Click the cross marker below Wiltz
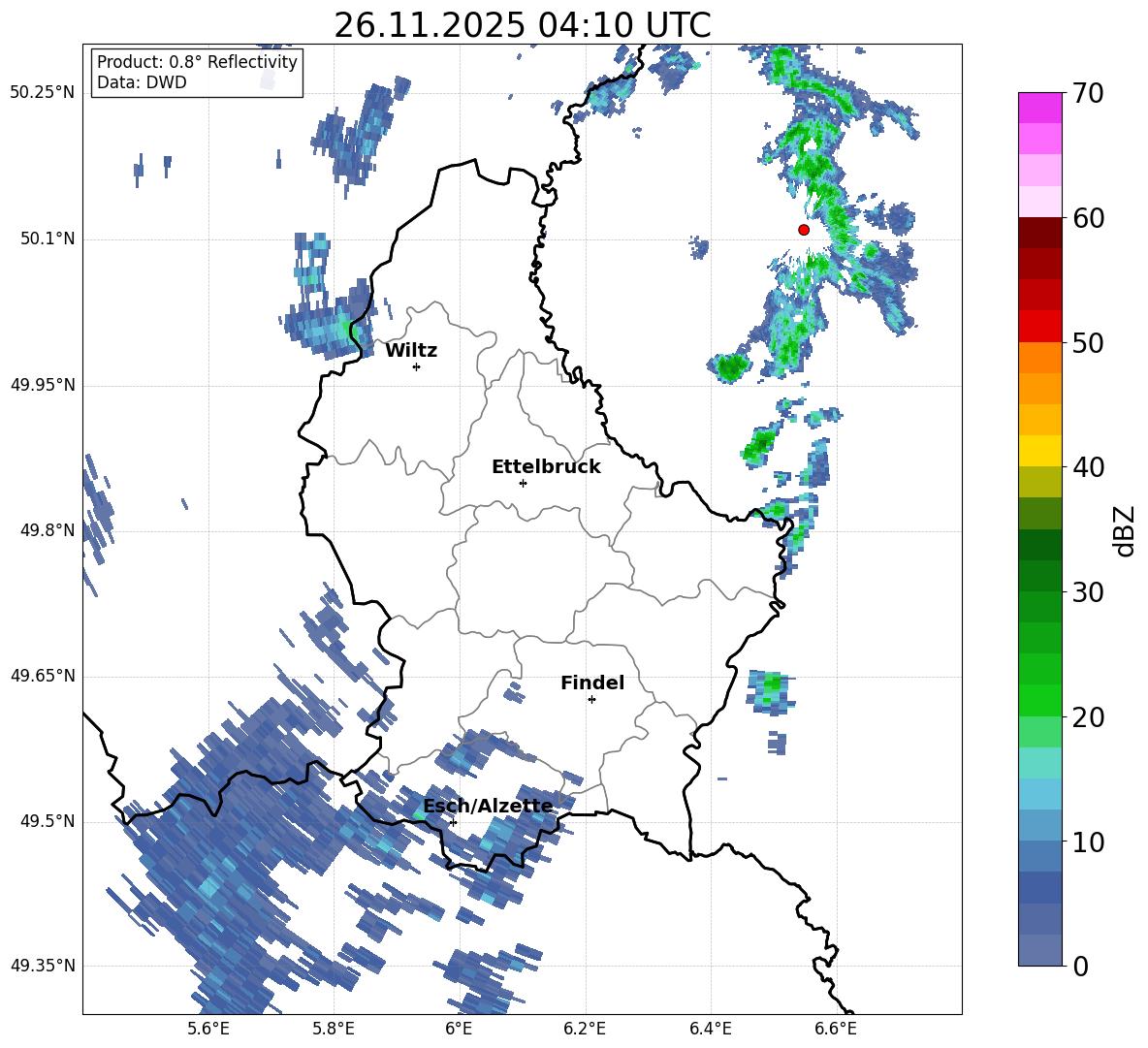 point(417,366)
